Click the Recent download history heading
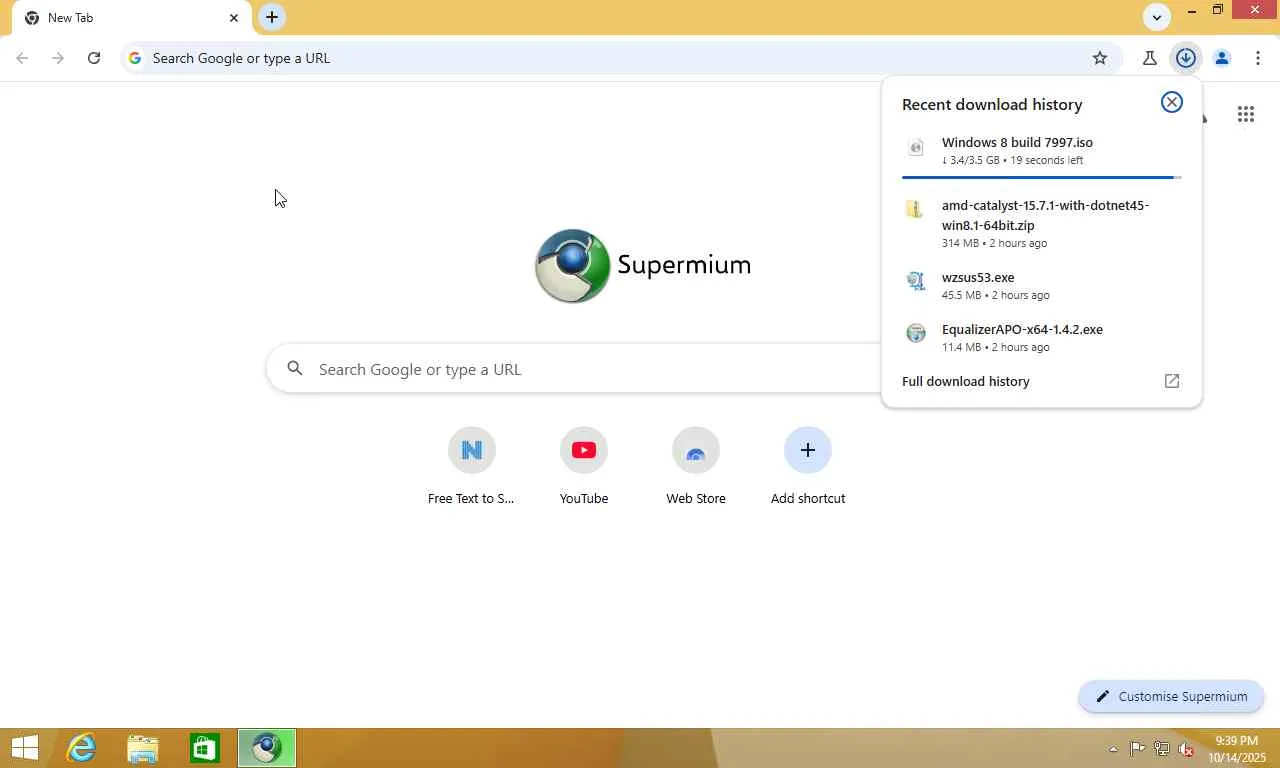 [x=992, y=104]
